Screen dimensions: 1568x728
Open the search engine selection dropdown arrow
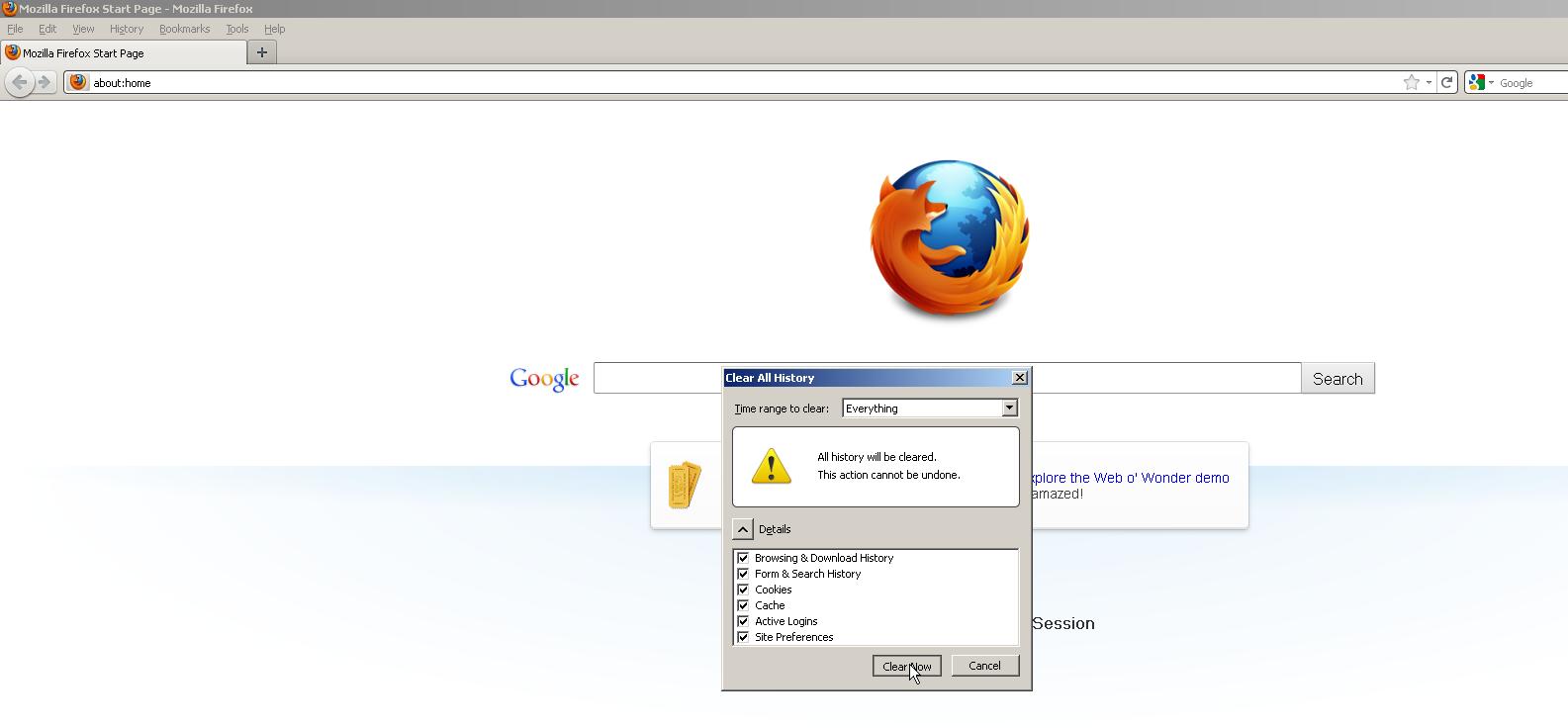tap(1491, 82)
